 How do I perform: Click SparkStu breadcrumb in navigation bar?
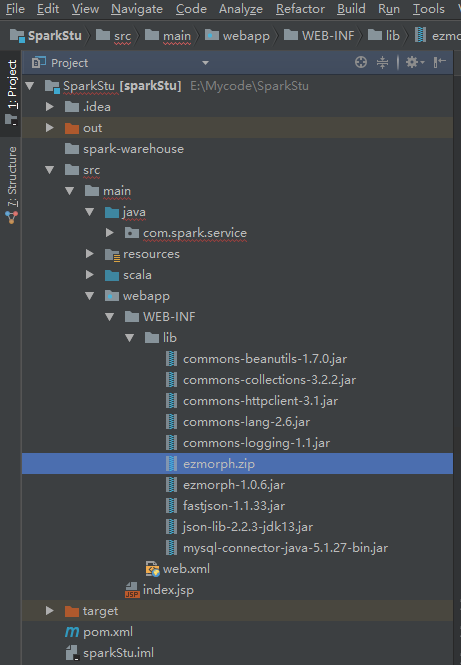tap(46, 36)
